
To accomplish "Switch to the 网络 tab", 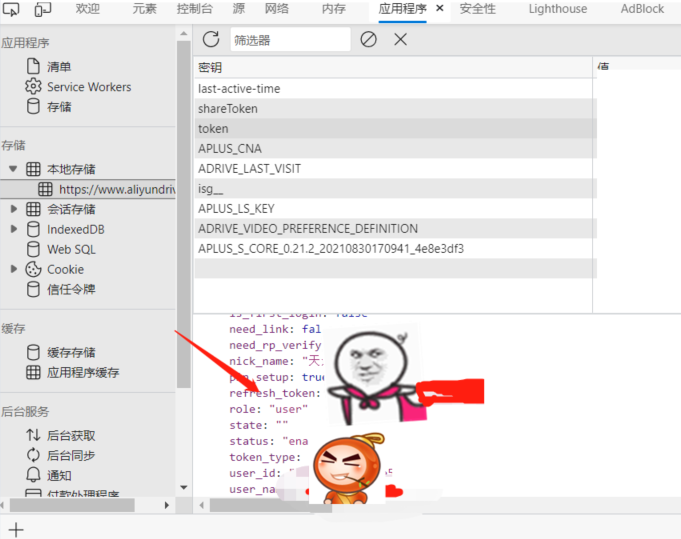I will (277, 9).
